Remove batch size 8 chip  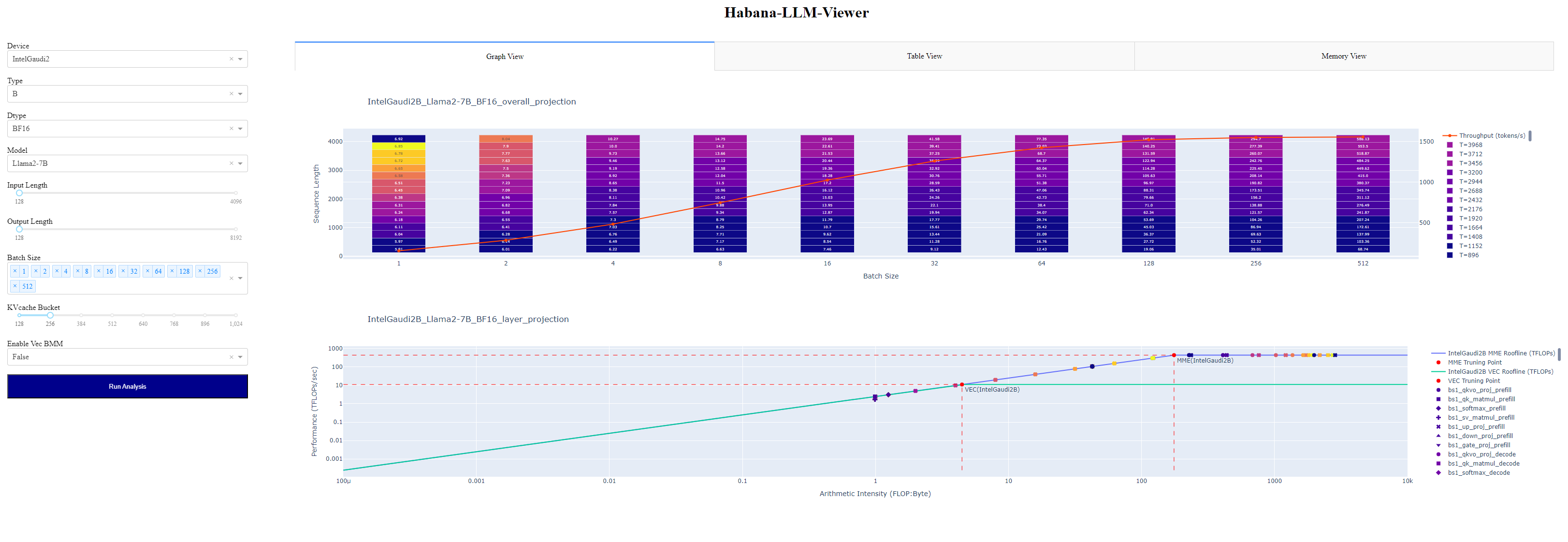[77, 271]
